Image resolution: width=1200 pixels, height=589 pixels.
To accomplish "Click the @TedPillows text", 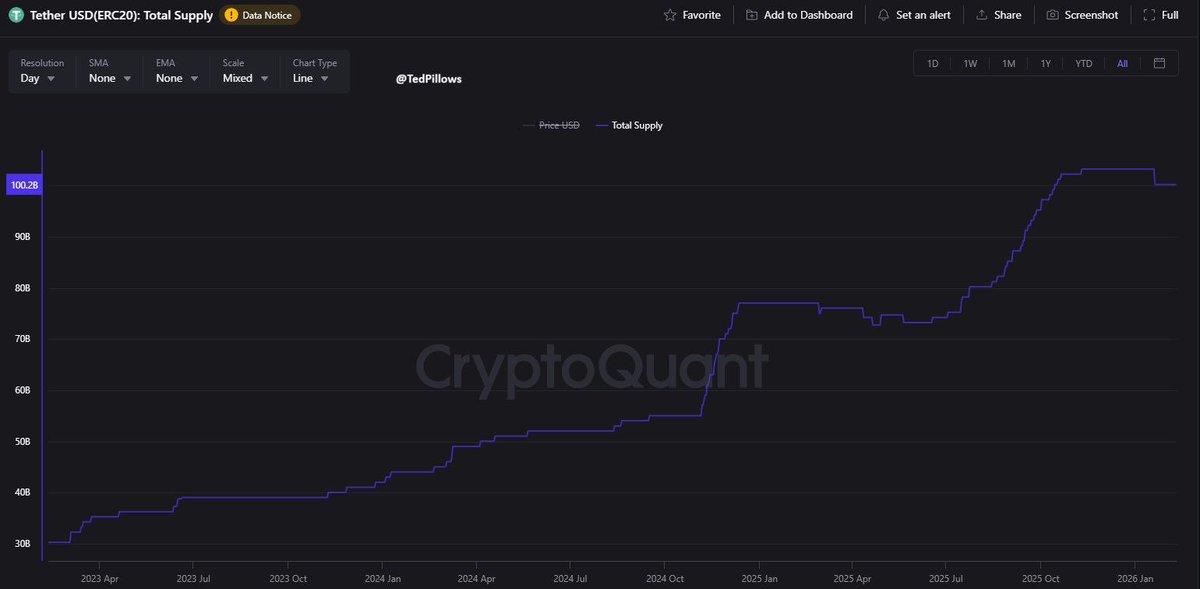I will [x=429, y=78].
